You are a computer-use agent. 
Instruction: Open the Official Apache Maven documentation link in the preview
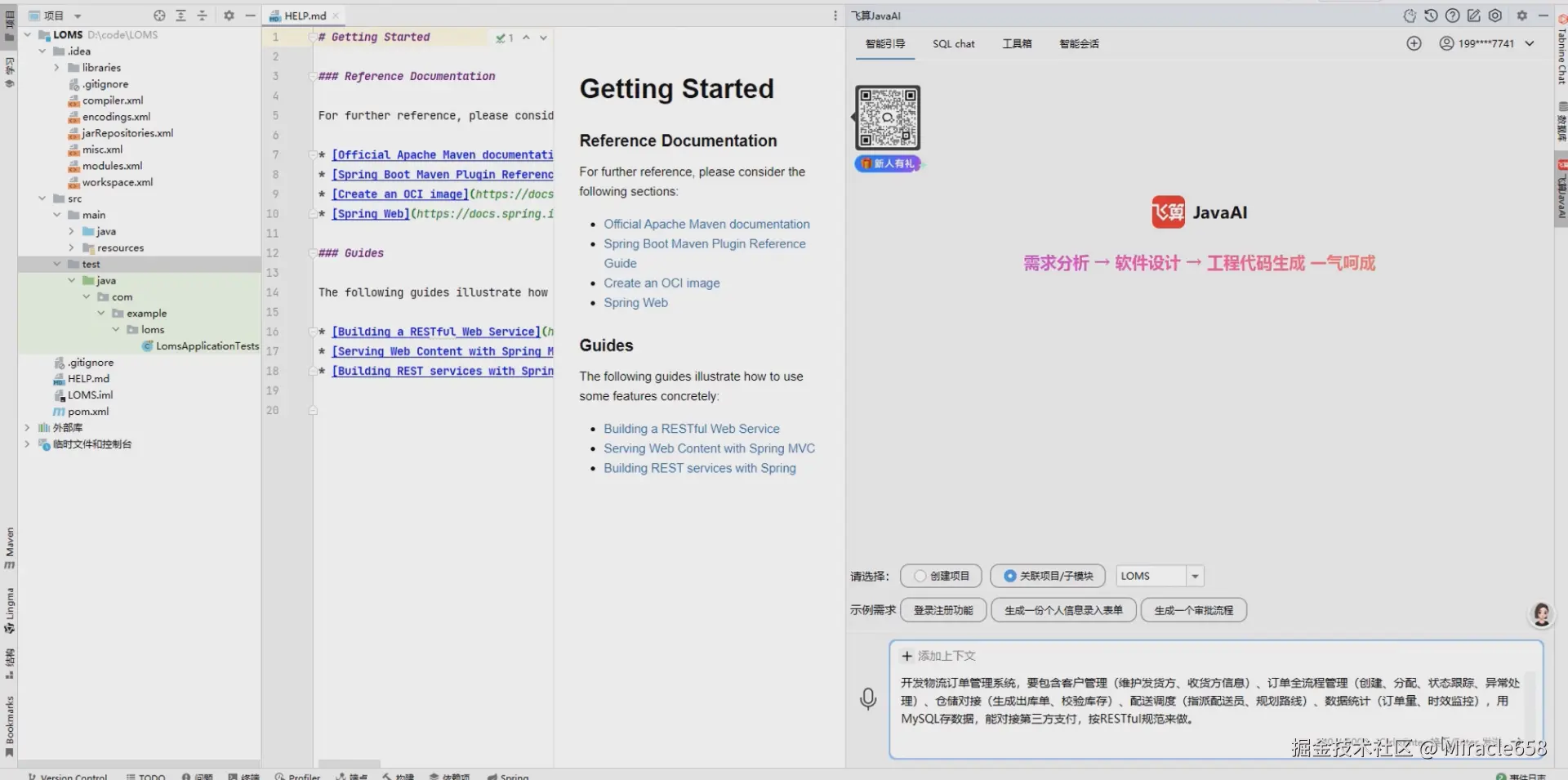point(706,224)
